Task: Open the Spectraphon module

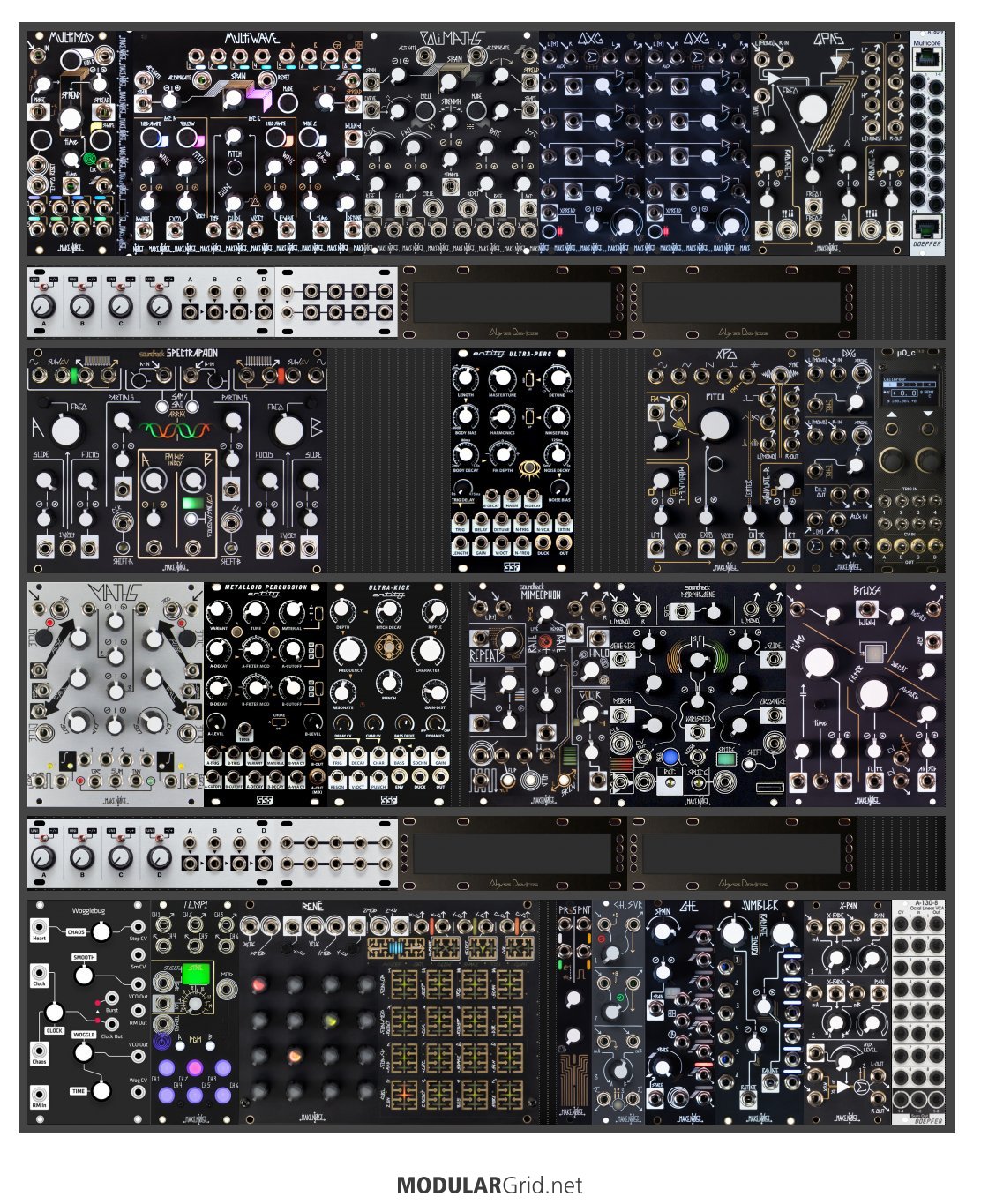Action: coord(177,460)
